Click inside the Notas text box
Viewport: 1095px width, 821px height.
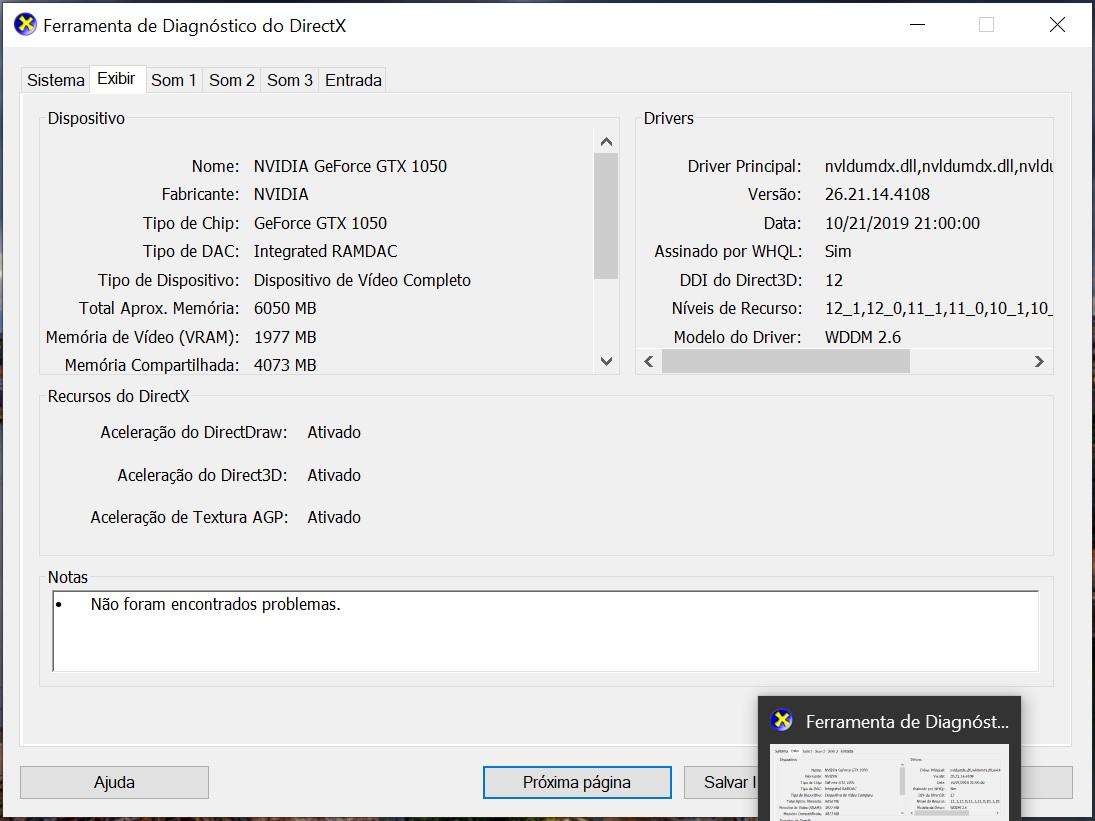tap(545, 631)
